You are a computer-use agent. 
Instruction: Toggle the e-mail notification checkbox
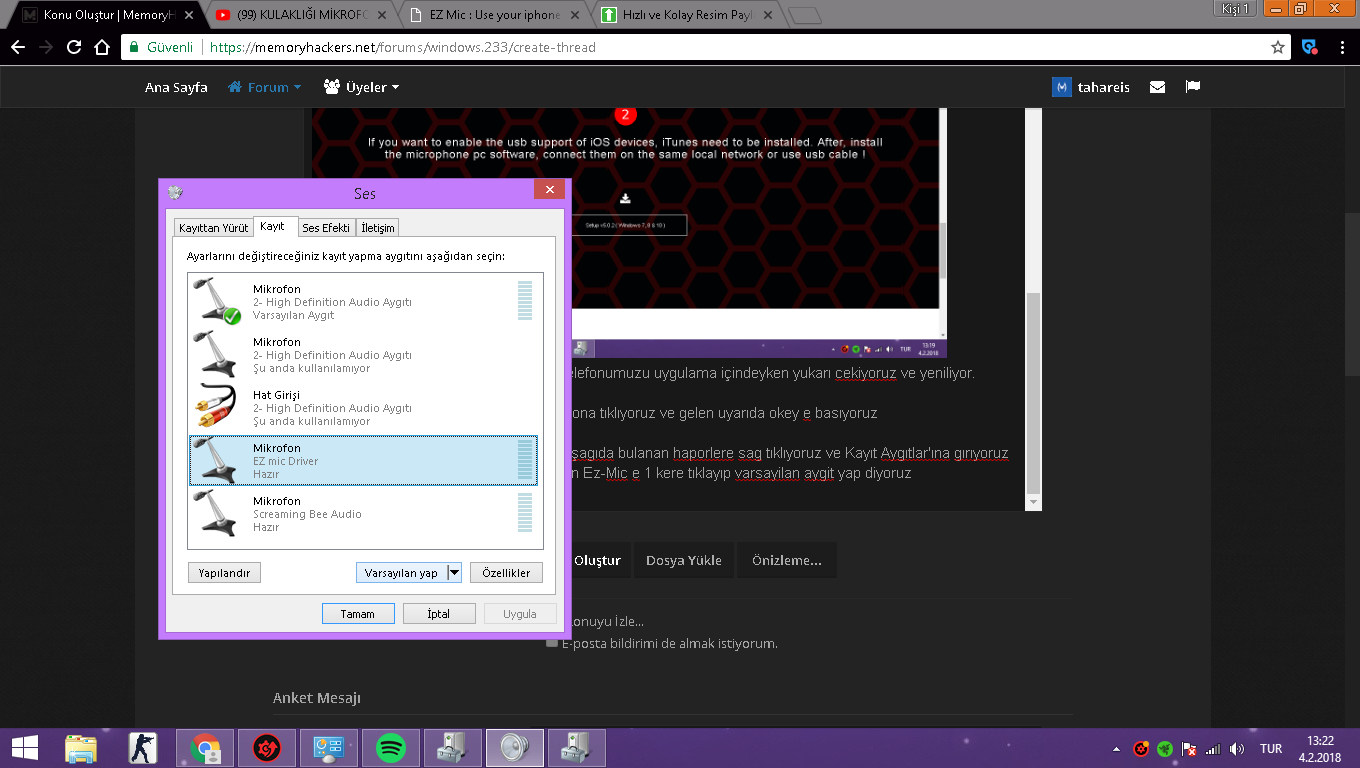click(551, 644)
